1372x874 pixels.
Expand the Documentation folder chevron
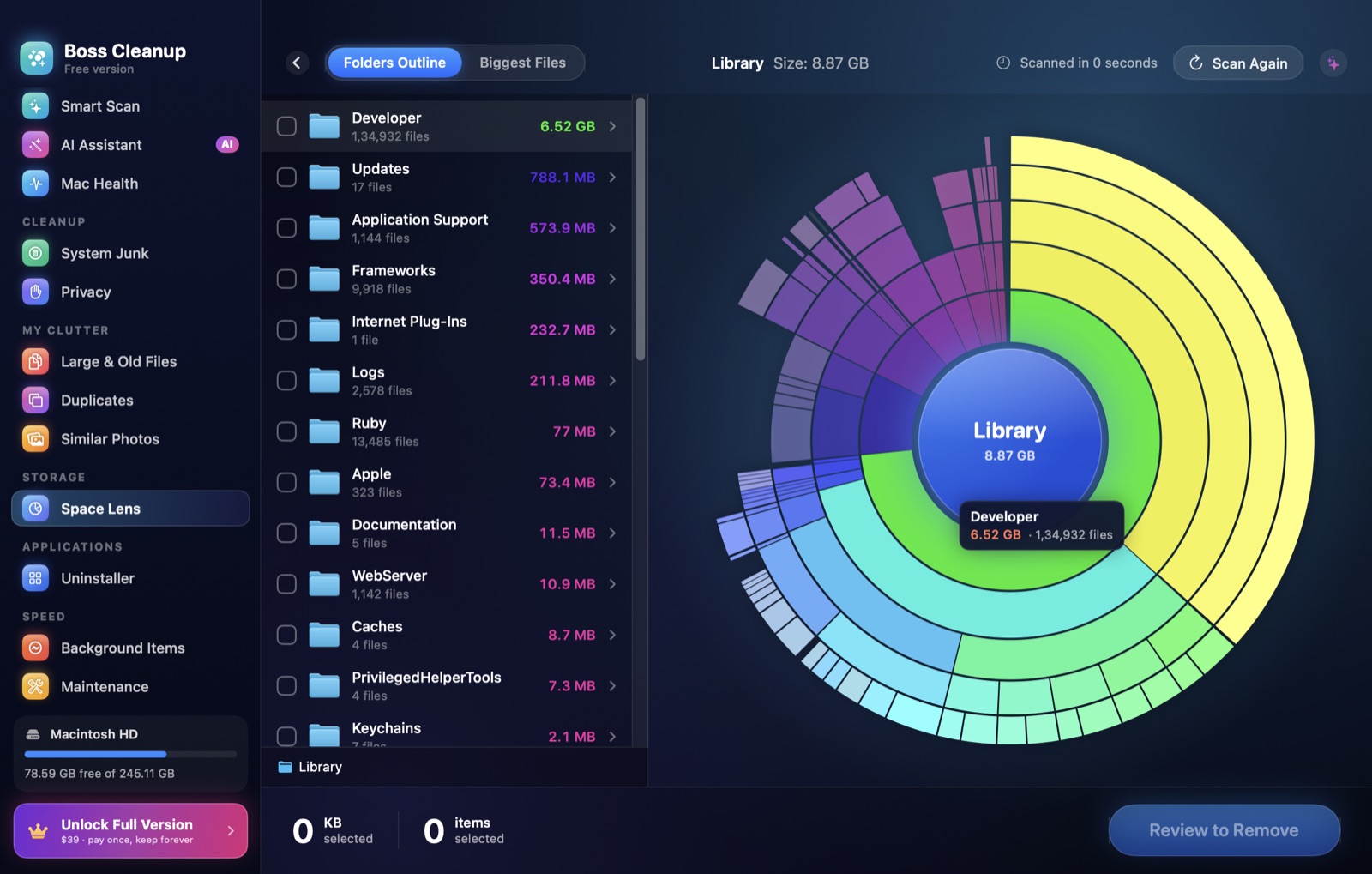point(612,533)
